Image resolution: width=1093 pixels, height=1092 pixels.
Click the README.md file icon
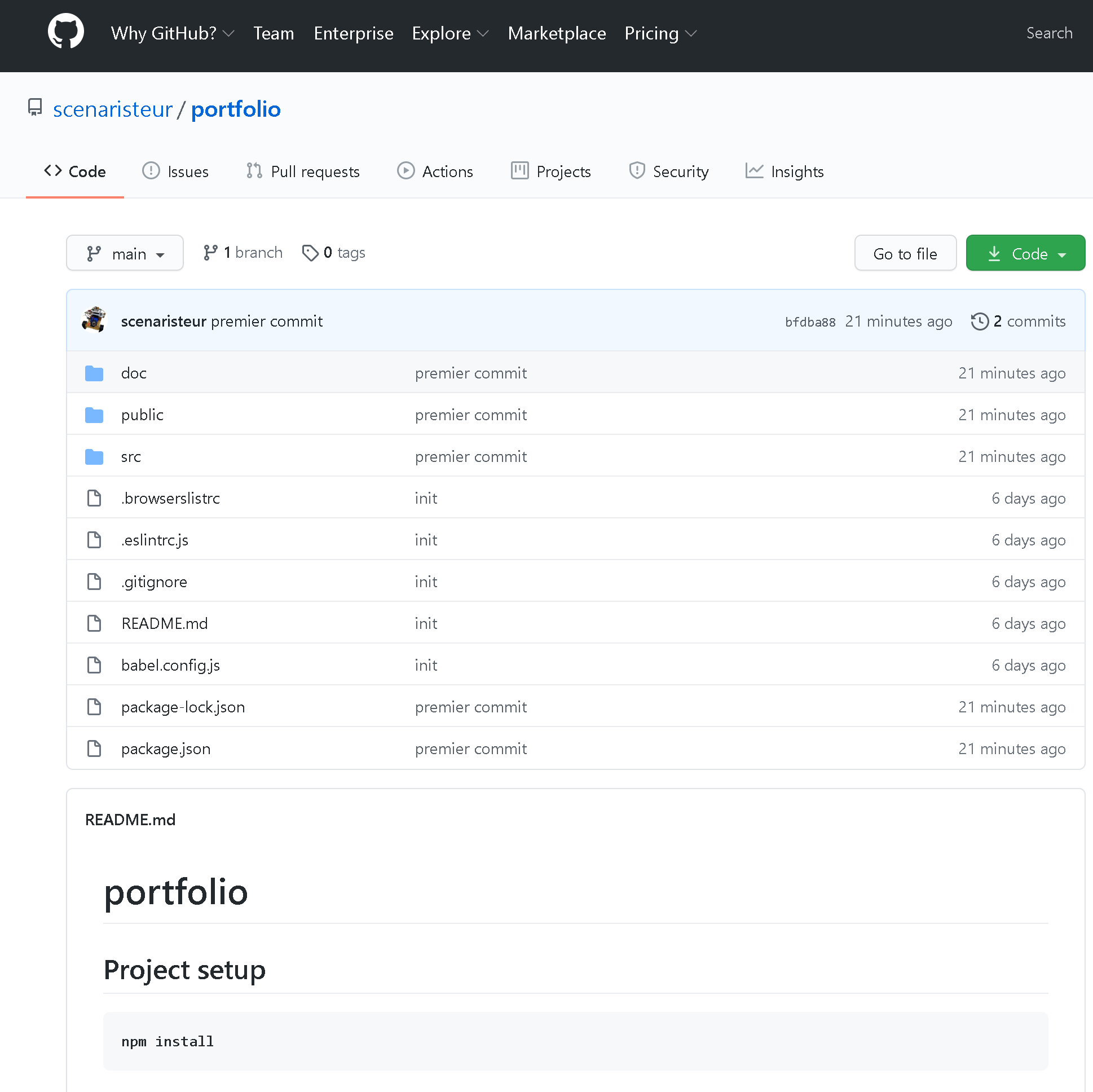click(x=94, y=622)
